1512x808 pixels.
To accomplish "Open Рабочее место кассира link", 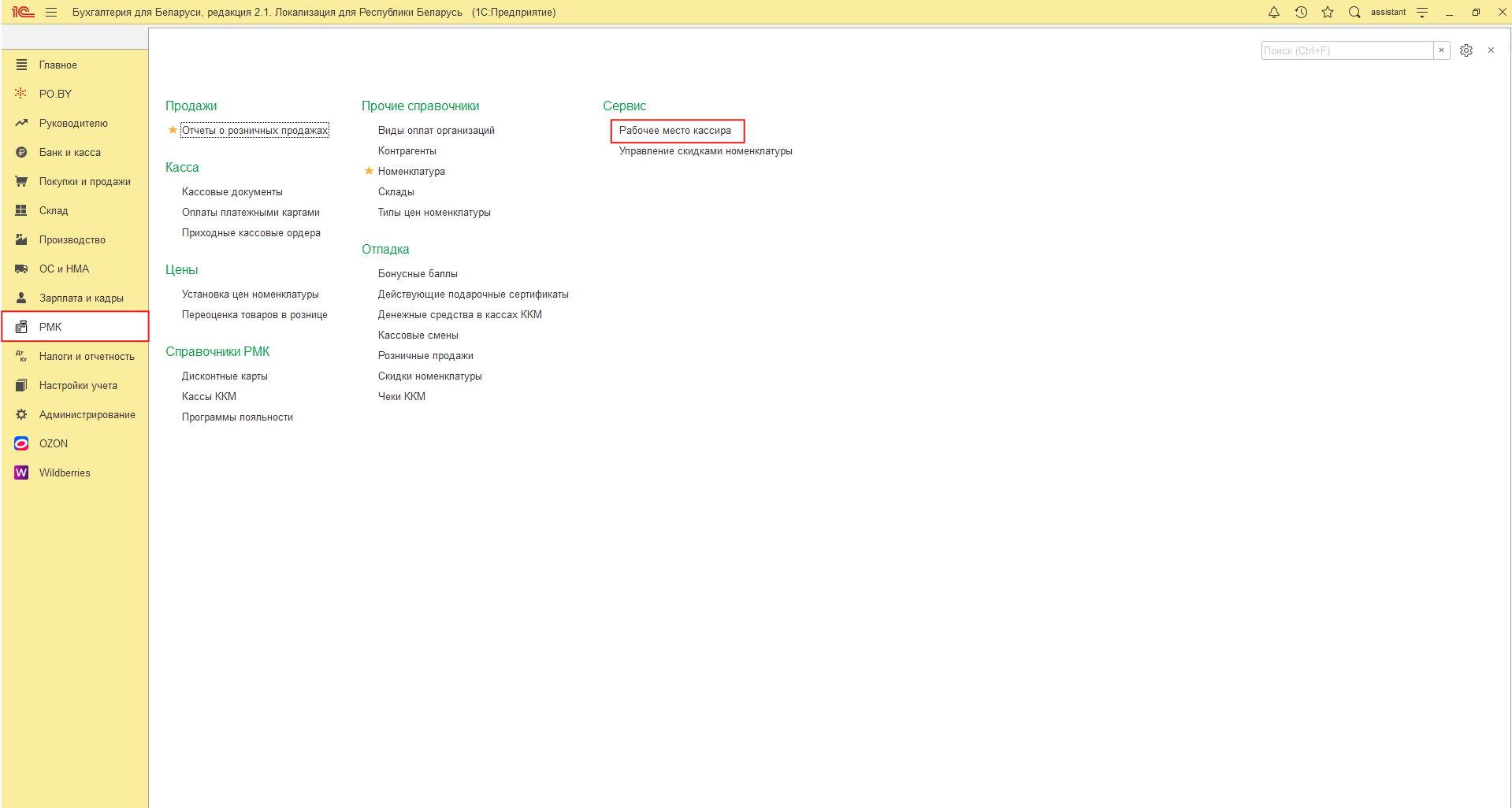I will [675, 131].
